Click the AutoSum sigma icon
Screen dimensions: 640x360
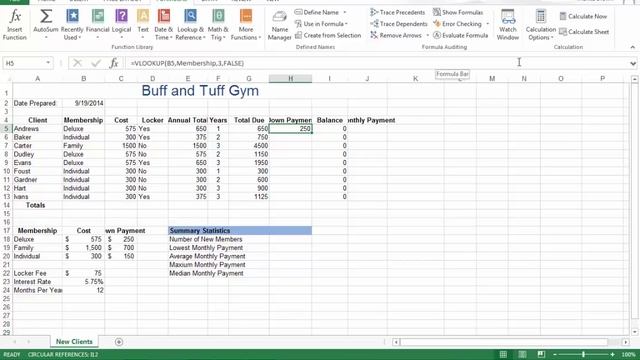click(46, 17)
